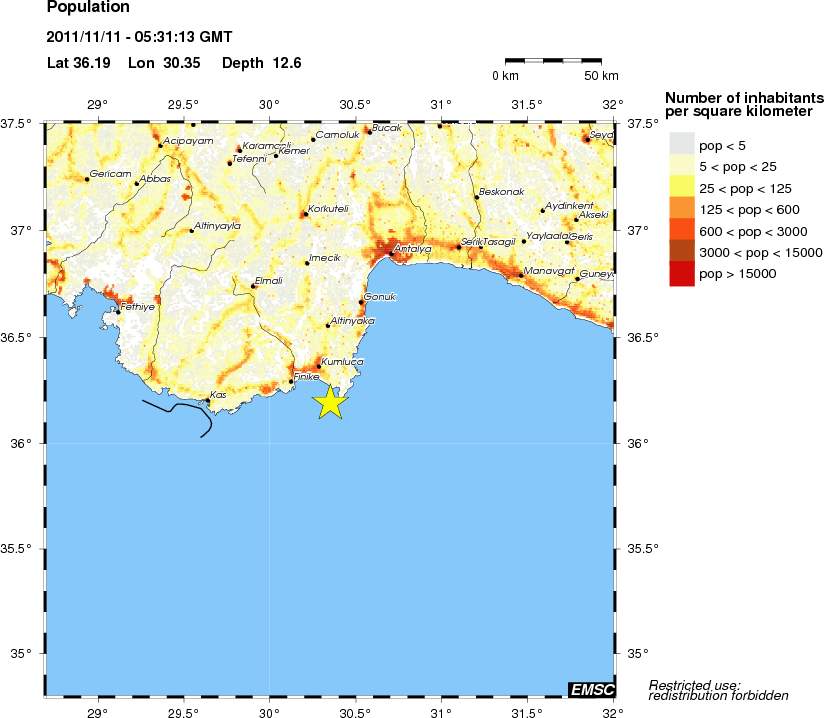Select the Acipayam town marker
Viewport: 824px width, 718px height.
point(160,146)
